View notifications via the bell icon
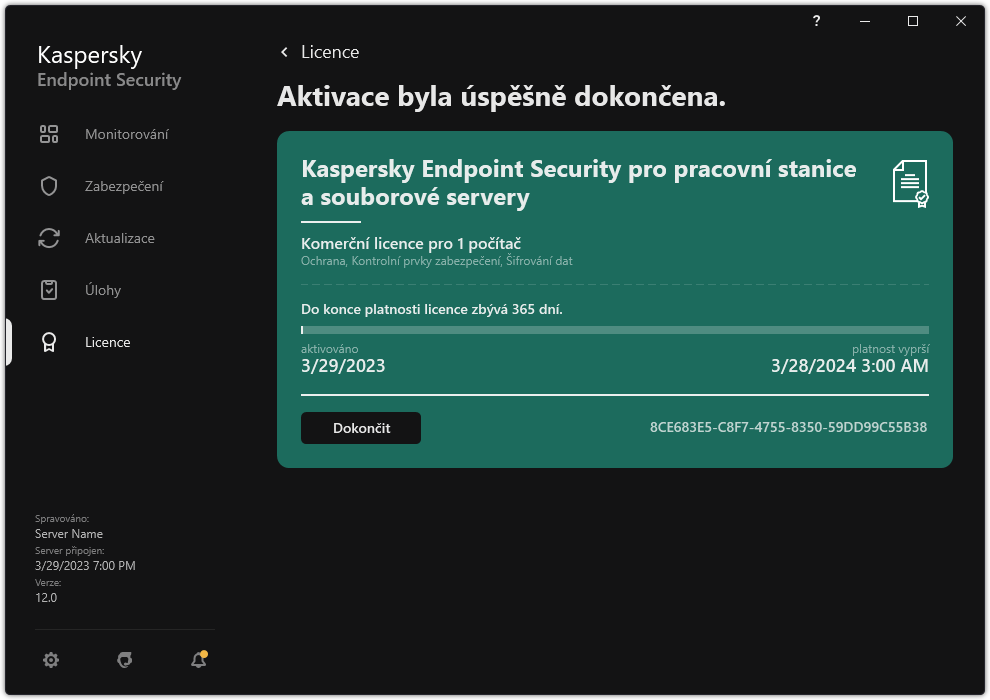 198,660
